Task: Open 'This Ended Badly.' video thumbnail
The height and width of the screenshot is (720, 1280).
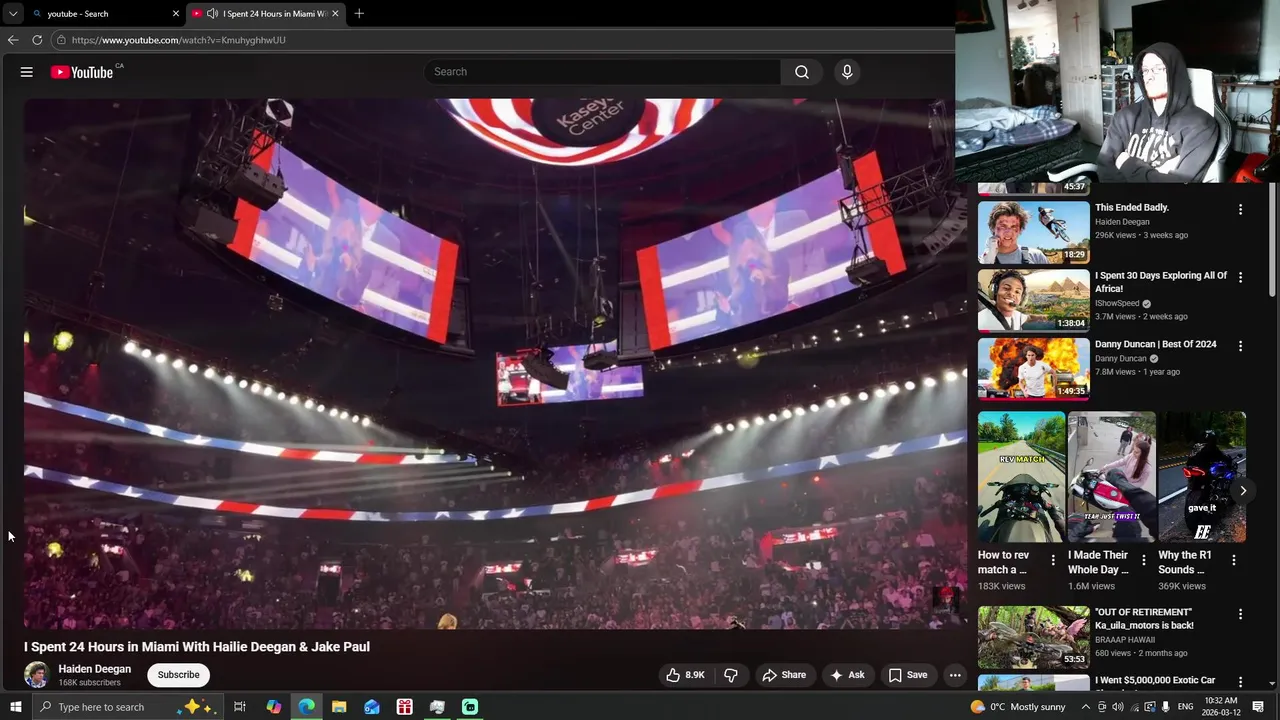Action: point(1033,232)
